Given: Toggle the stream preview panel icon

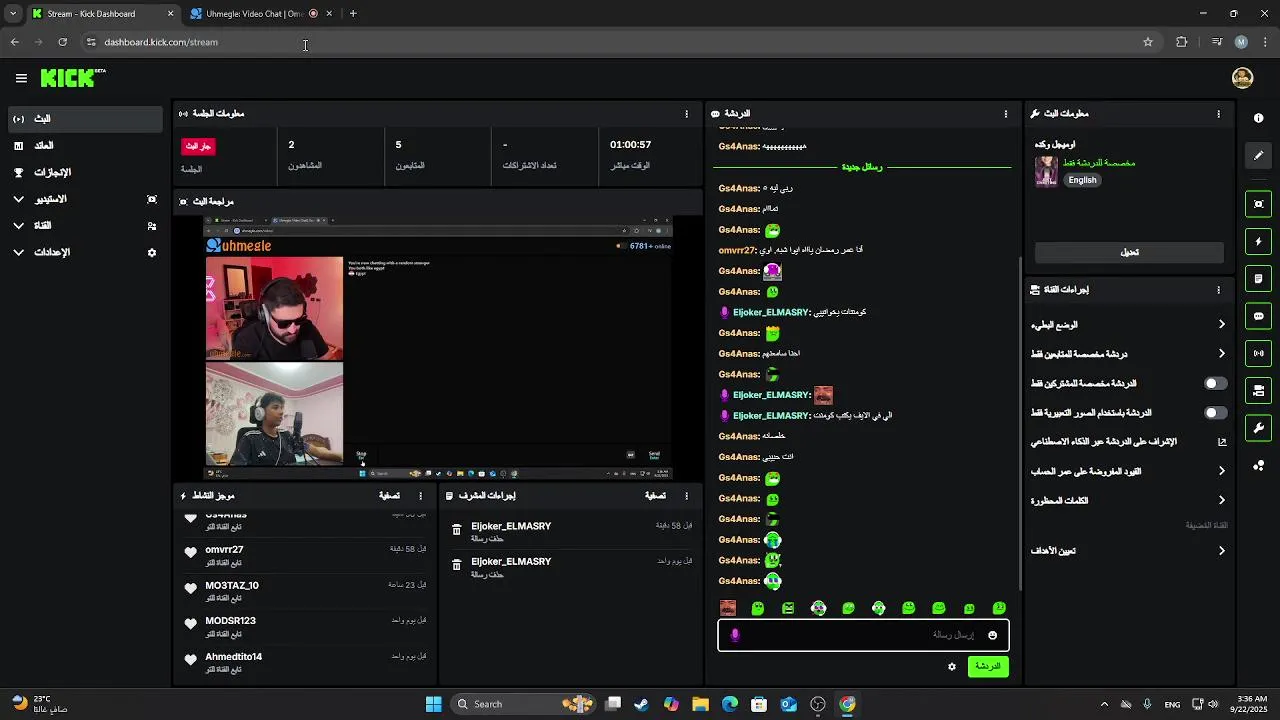Looking at the screenshot, I should click(1258, 204).
